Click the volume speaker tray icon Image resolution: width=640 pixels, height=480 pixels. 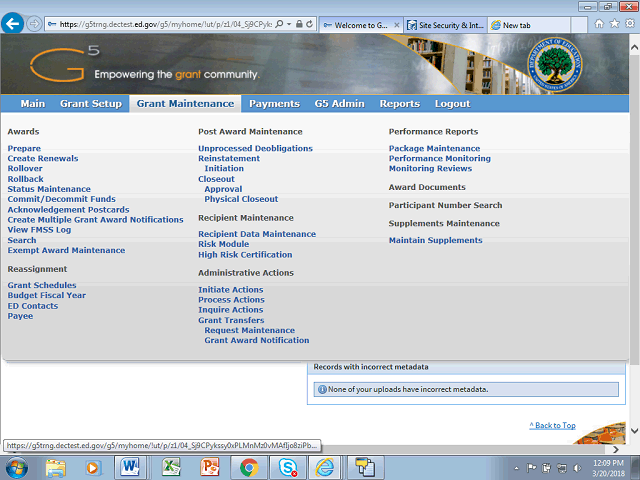click(x=577, y=468)
